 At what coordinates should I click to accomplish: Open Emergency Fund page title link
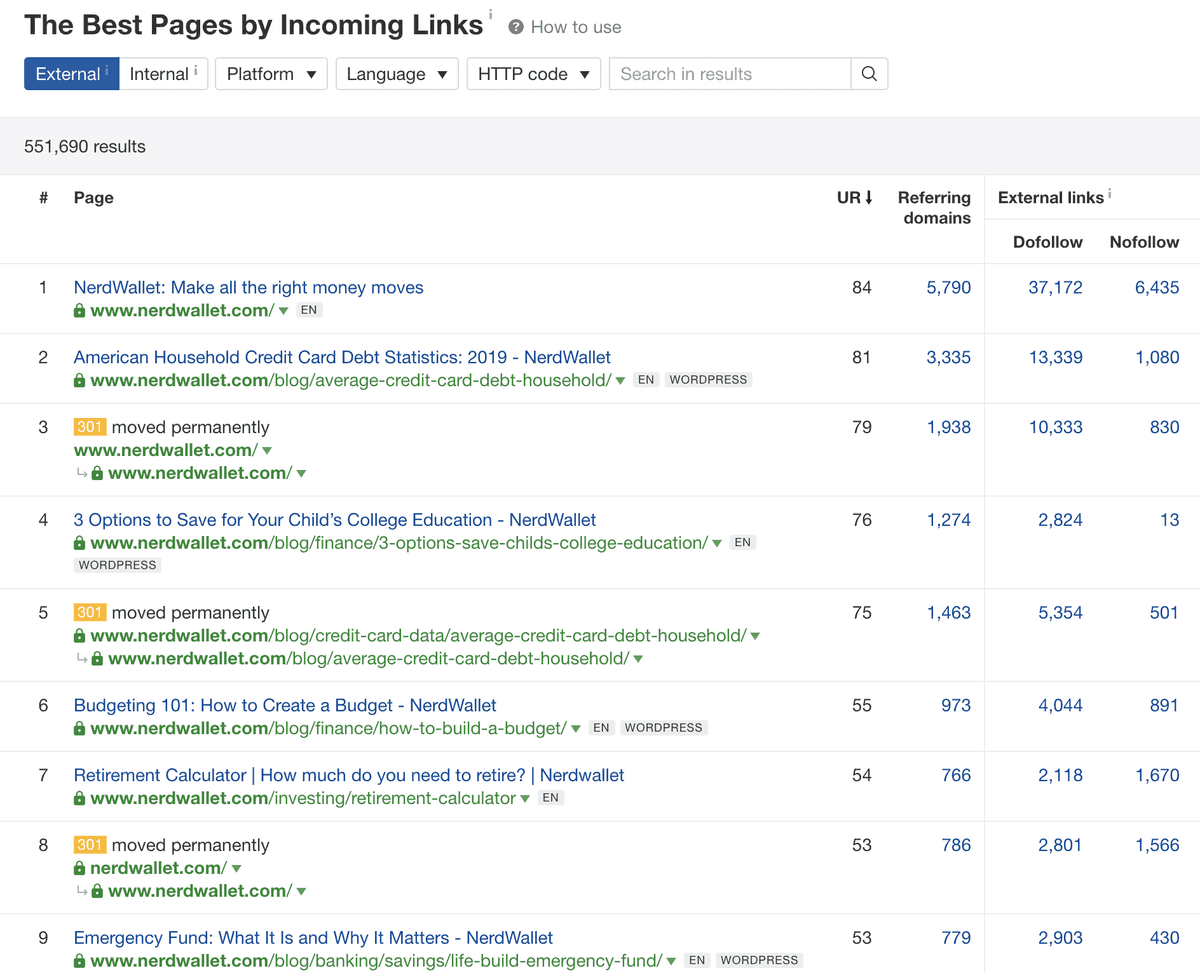tap(313, 938)
